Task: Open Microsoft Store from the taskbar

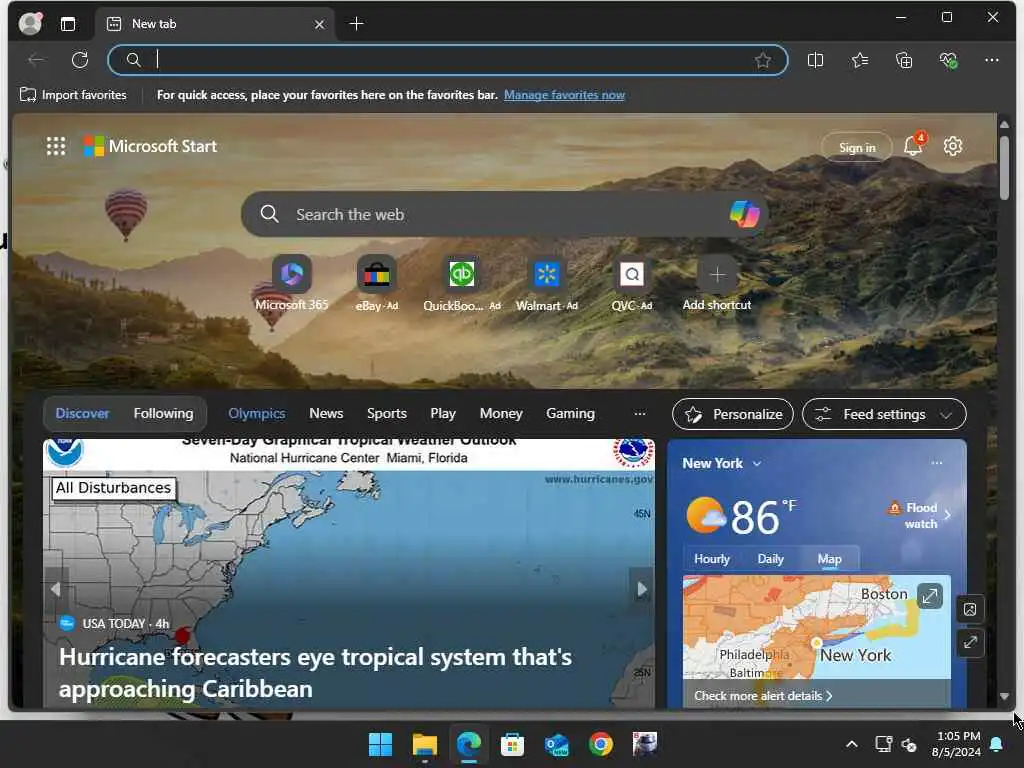Action: (513, 744)
